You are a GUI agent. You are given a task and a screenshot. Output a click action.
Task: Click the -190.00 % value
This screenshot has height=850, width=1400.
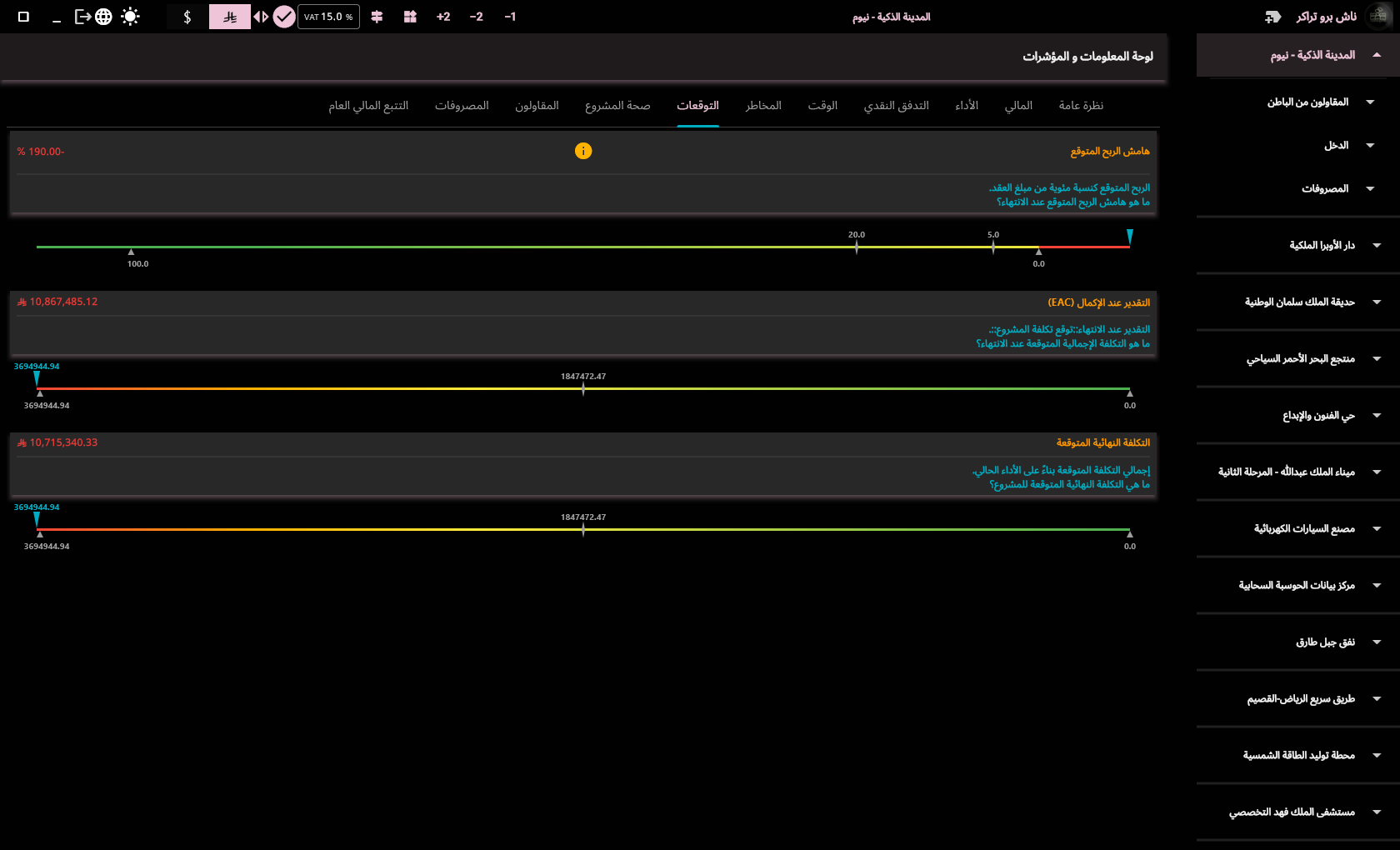(x=41, y=152)
